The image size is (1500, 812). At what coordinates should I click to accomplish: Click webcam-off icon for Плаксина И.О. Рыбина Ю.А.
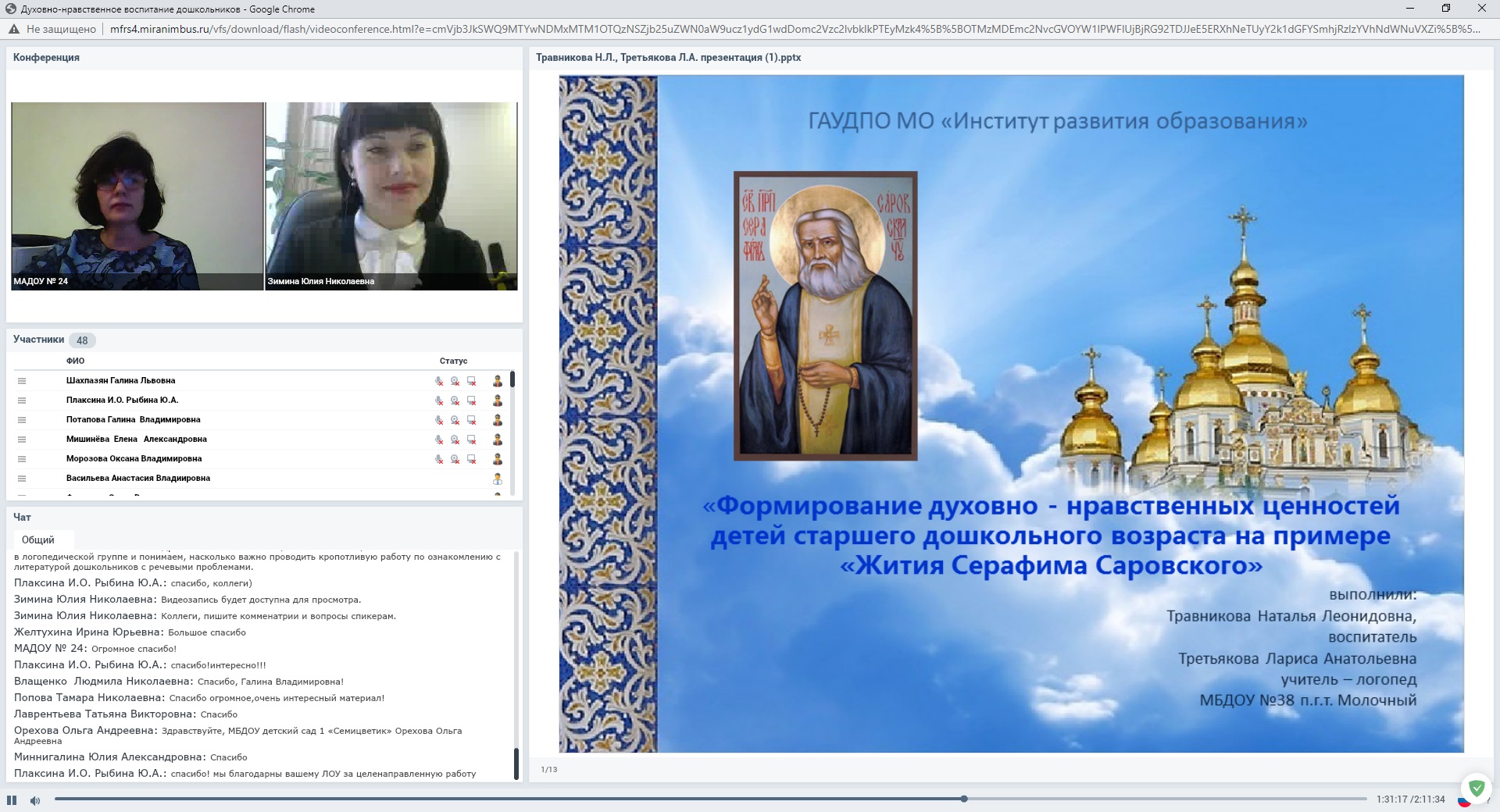tap(455, 401)
